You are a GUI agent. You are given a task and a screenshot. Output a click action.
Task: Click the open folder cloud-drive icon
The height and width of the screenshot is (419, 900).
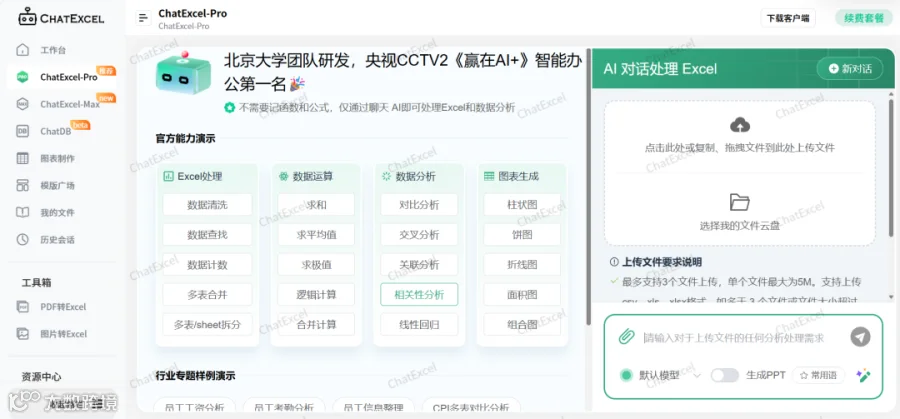tap(740, 202)
